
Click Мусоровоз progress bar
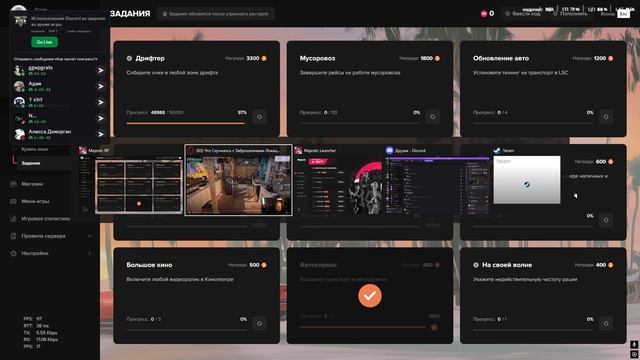(x=360, y=123)
